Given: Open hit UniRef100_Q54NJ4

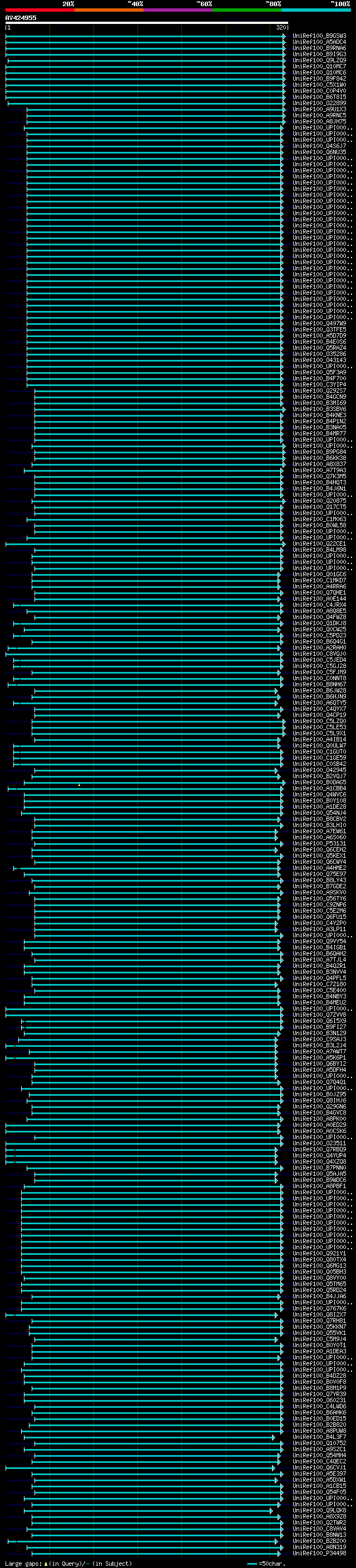Looking at the screenshot, I should tap(319, 813).
